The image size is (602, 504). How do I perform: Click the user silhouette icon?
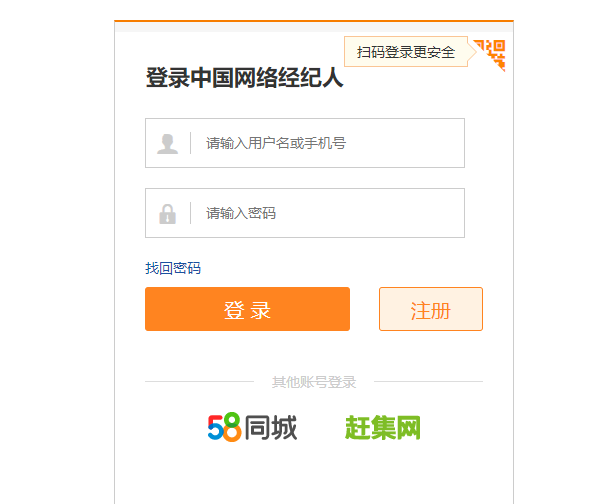tap(167, 144)
